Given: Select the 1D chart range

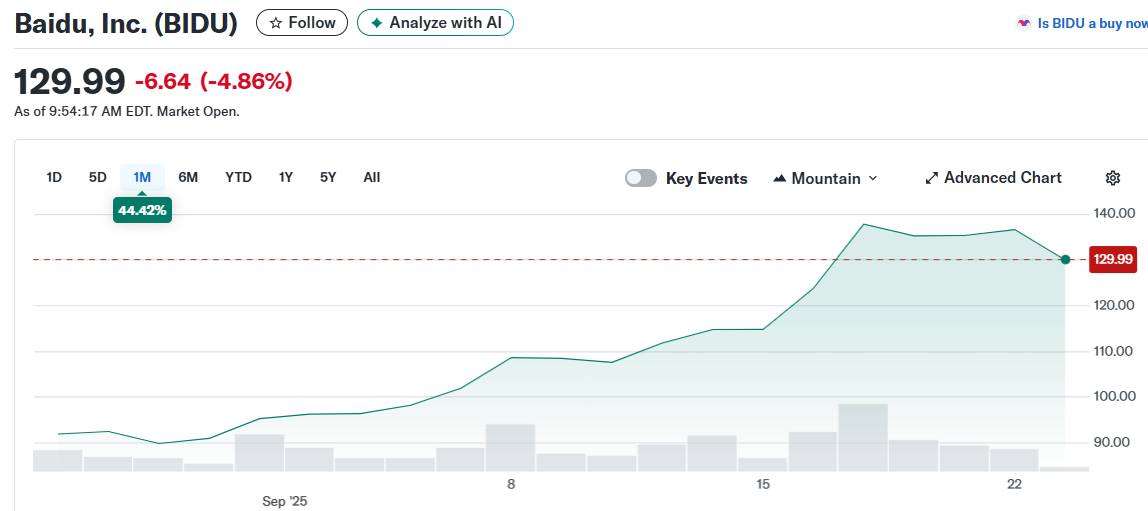Looking at the screenshot, I should [54, 177].
